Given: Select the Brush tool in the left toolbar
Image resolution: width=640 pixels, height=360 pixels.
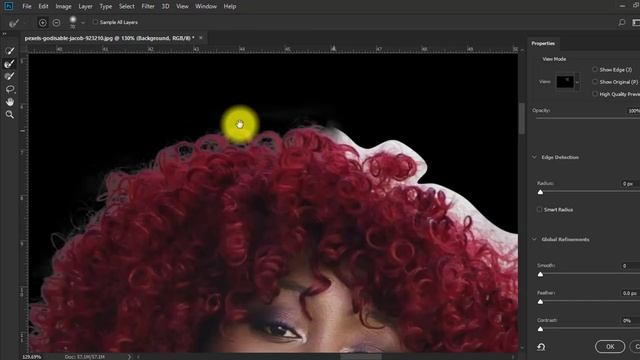Looking at the screenshot, I should [9, 76].
